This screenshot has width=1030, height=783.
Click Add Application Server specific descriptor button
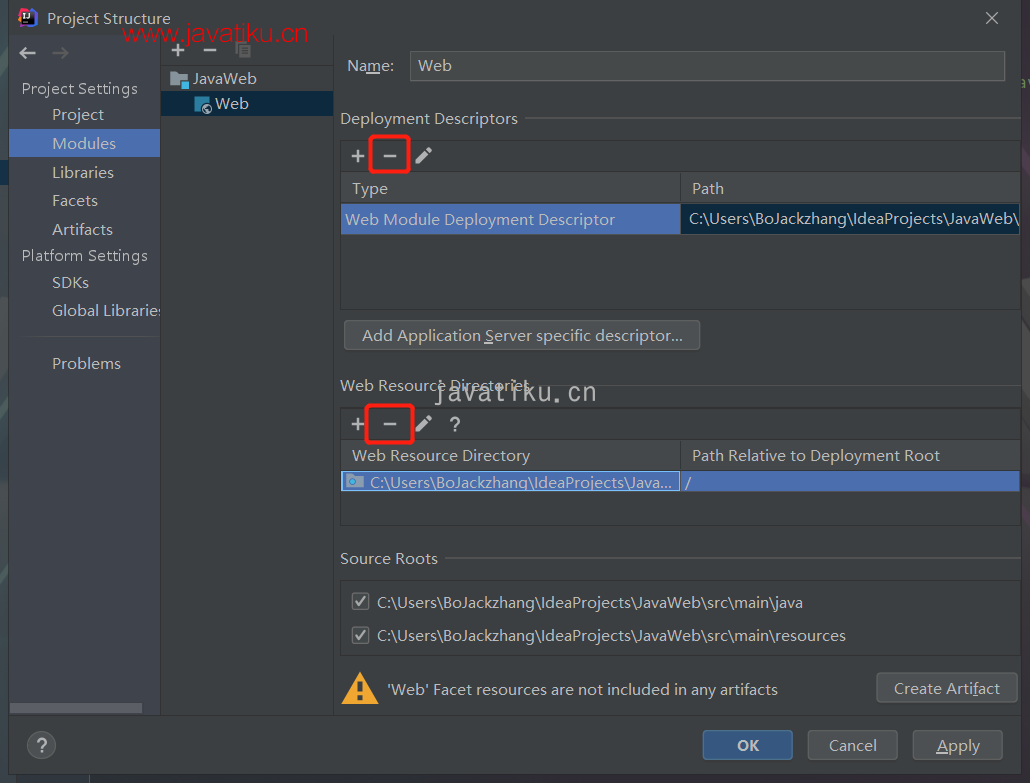pos(522,336)
